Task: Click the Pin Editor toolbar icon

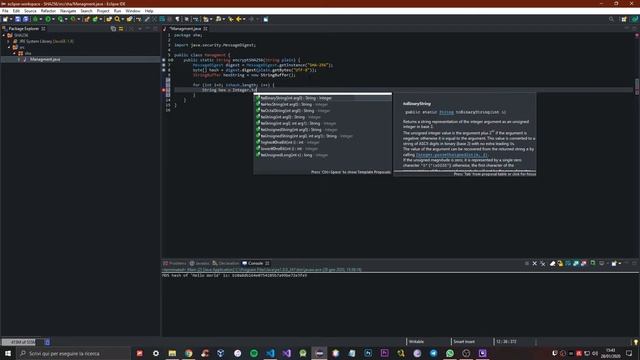Action: pyautogui.click(x=266, y=19)
